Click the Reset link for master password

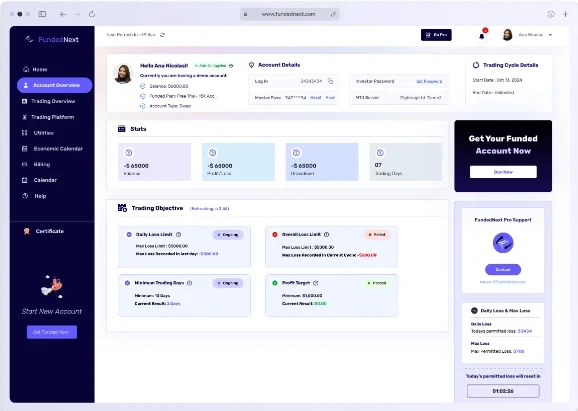click(x=316, y=98)
